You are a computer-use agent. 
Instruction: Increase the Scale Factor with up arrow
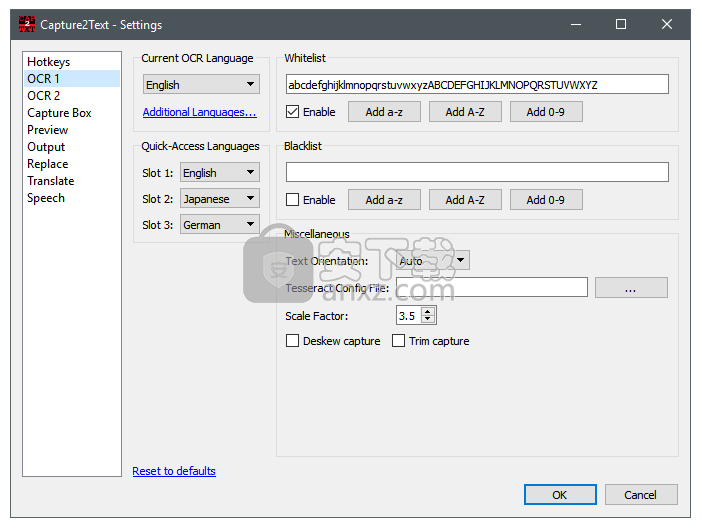point(428,311)
